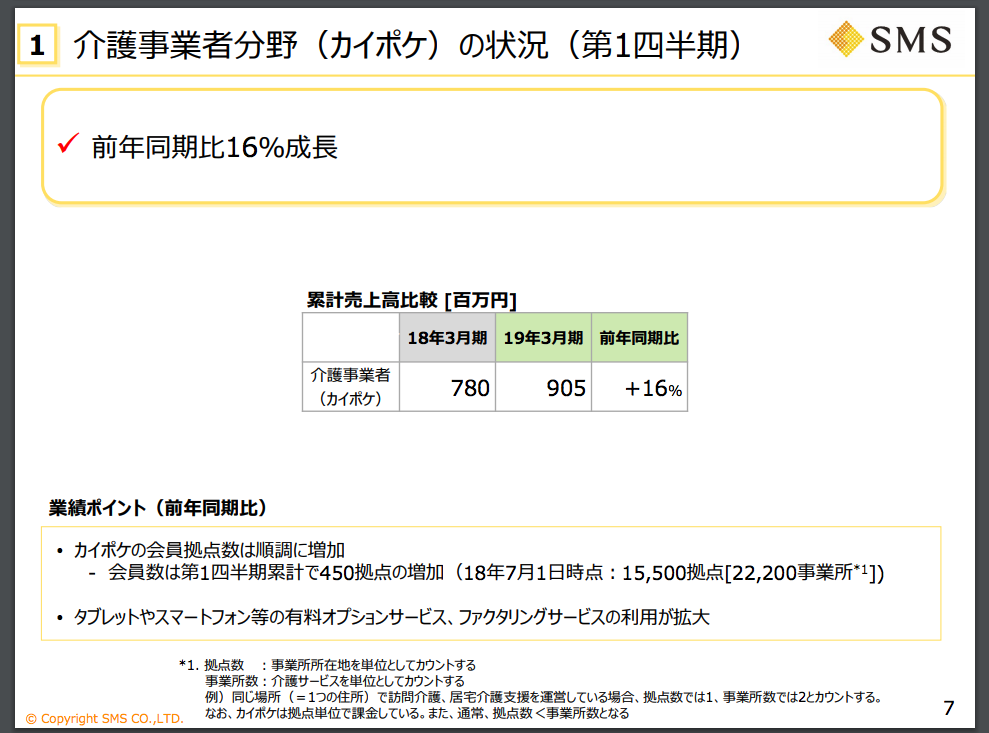Click the heading 業績ポイント（前年同期比）
Viewport: 989px width, 733px height.
pyautogui.click(x=158, y=507)
